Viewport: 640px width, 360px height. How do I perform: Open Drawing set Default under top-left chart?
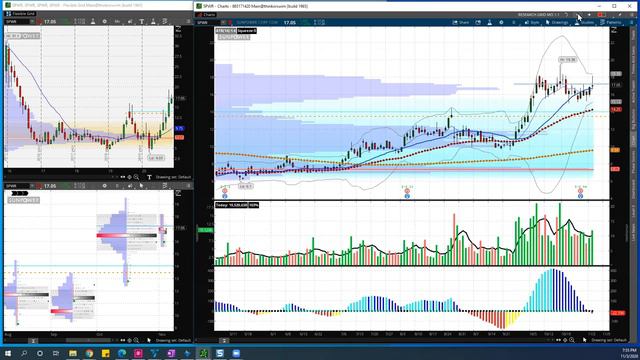point(174,177)
